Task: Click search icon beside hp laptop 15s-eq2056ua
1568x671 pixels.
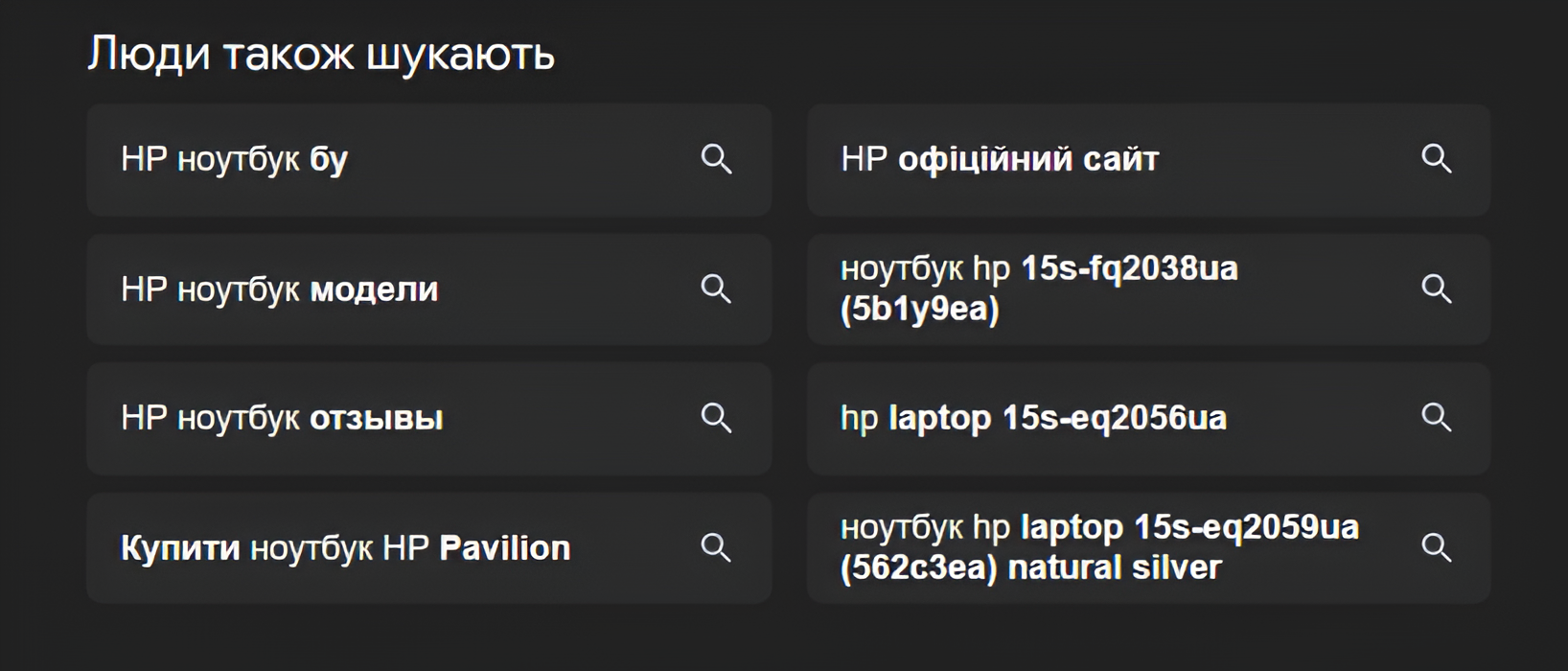Action: point(1437,418)
